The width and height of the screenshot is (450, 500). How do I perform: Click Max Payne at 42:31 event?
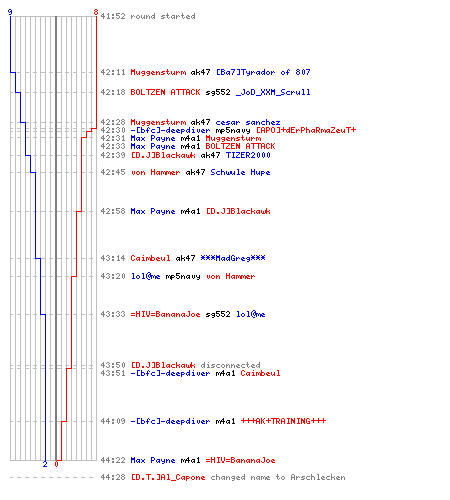click(x=153, y=138)
